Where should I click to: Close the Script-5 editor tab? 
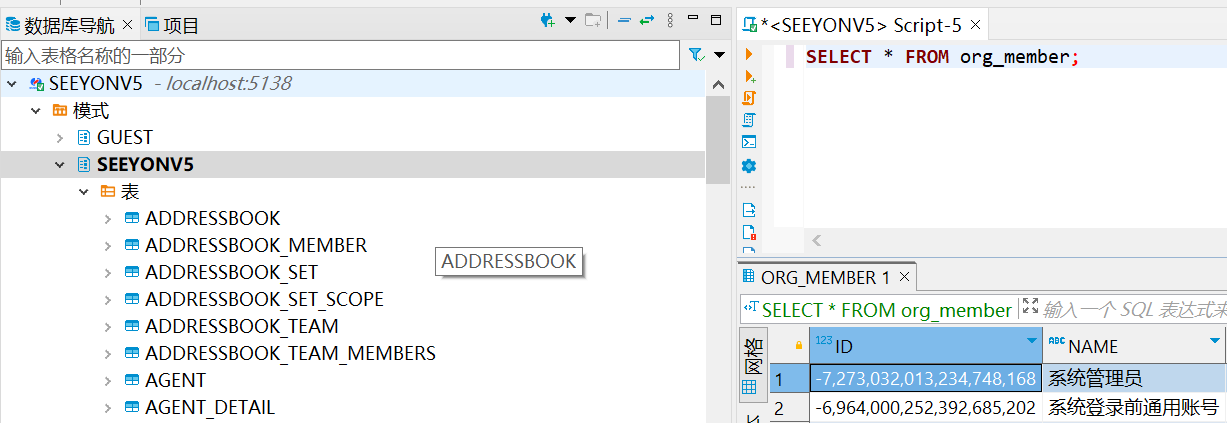pos(976,26)
